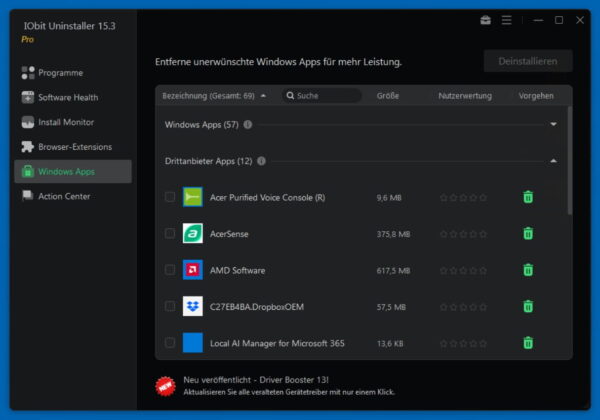The image size is (600, 420).
Task: Uninstall Acer Purified Voice Console via trash icon
Action: pos(528,197)
